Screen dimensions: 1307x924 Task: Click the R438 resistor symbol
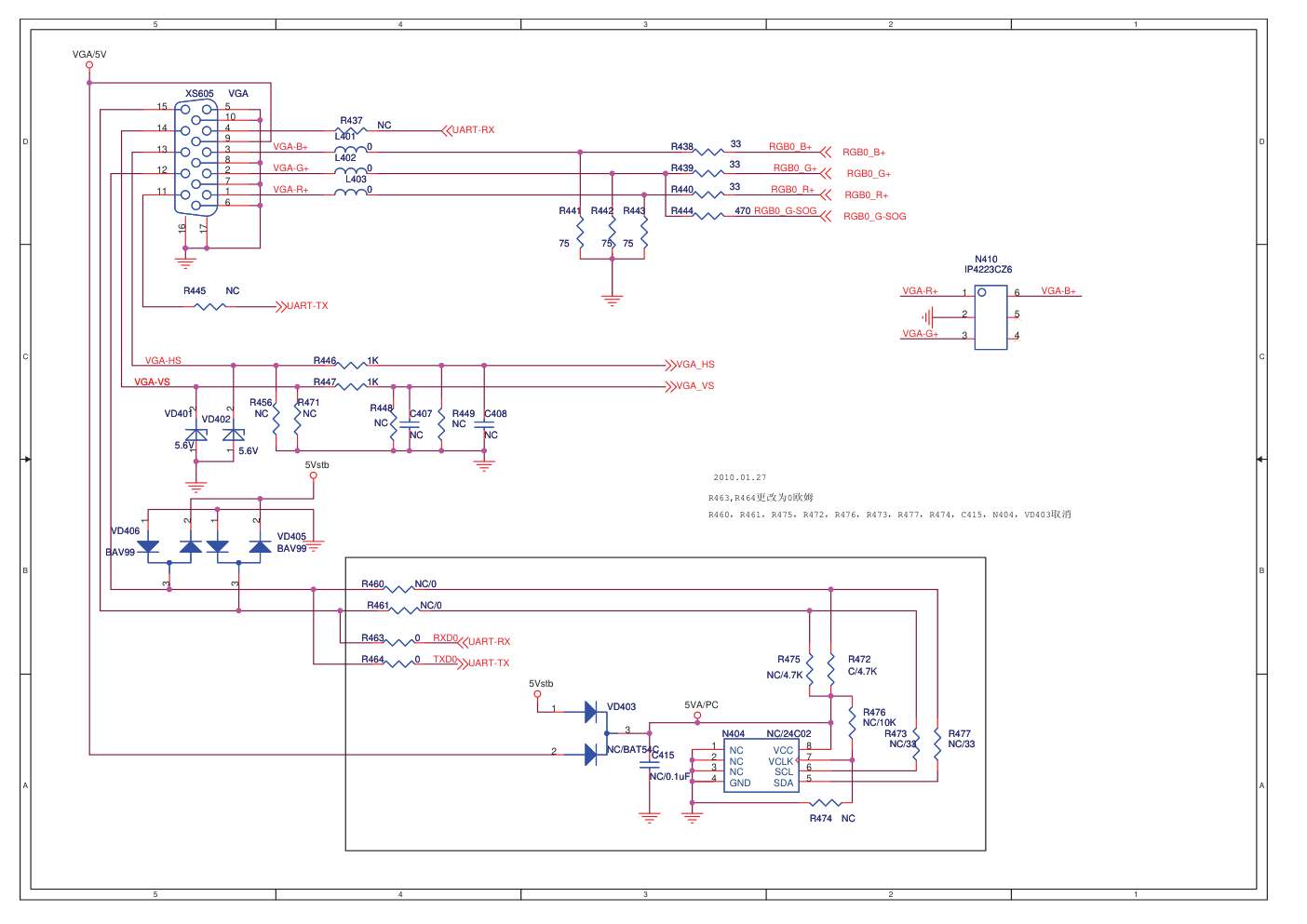pos(709,152)
